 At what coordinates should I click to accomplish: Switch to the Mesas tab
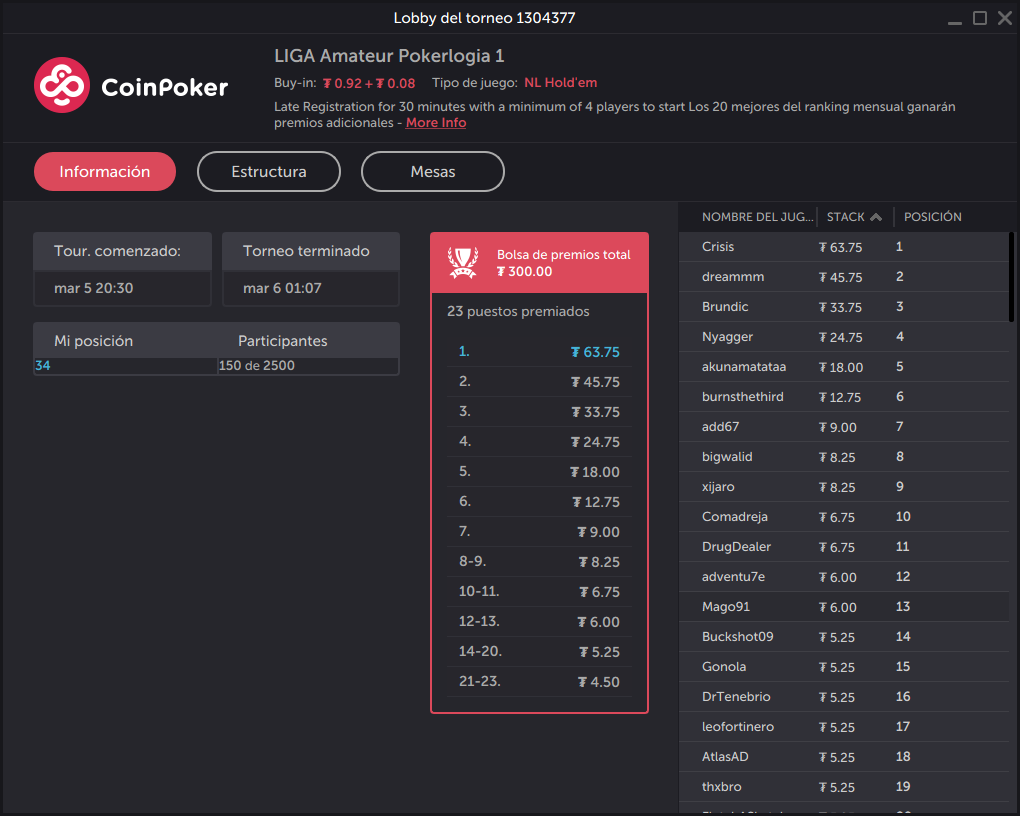pyautogui.click(x=432, y=171)
